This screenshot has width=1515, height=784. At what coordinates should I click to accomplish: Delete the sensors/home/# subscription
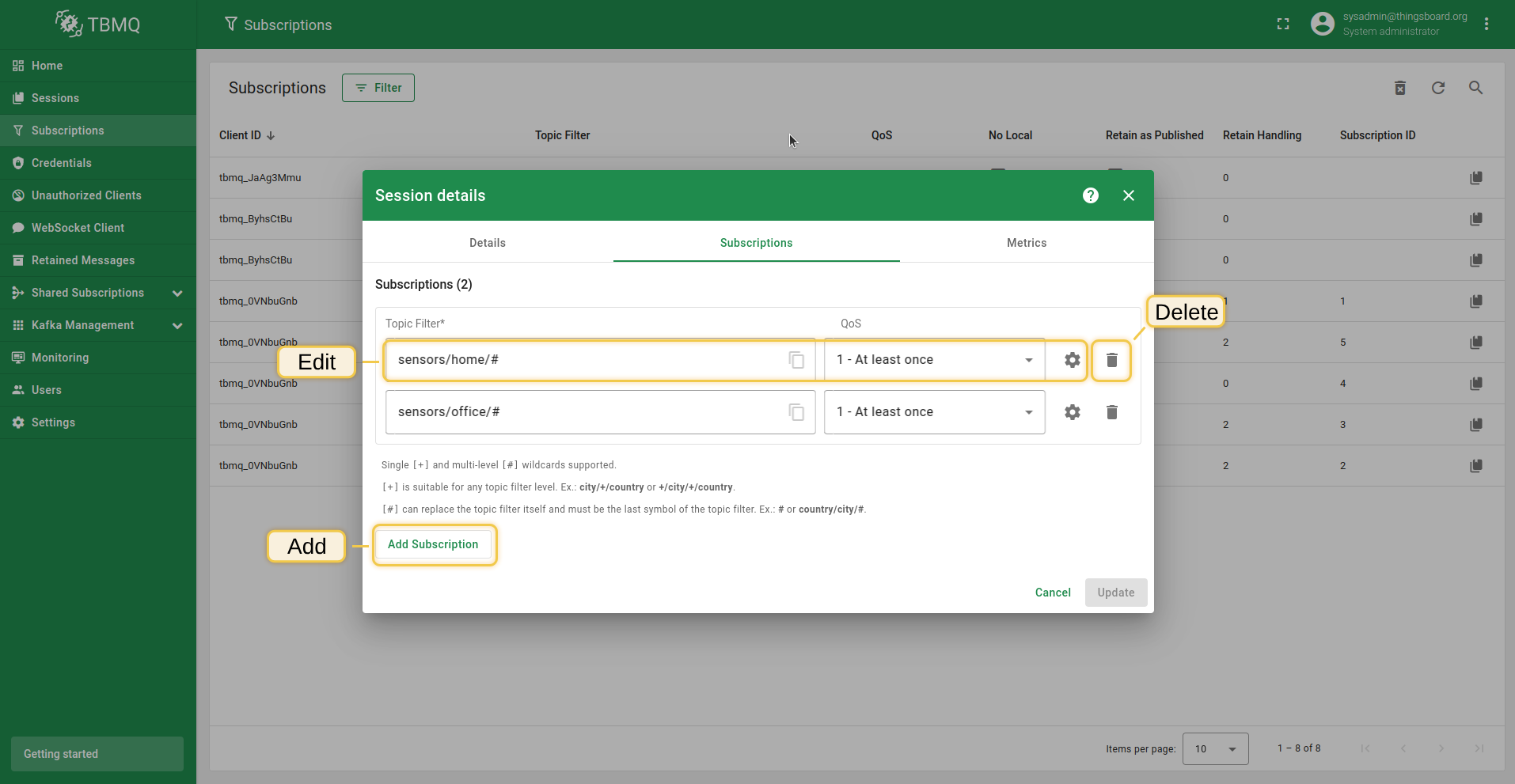pyautogui.click(x=1111, y=360)
